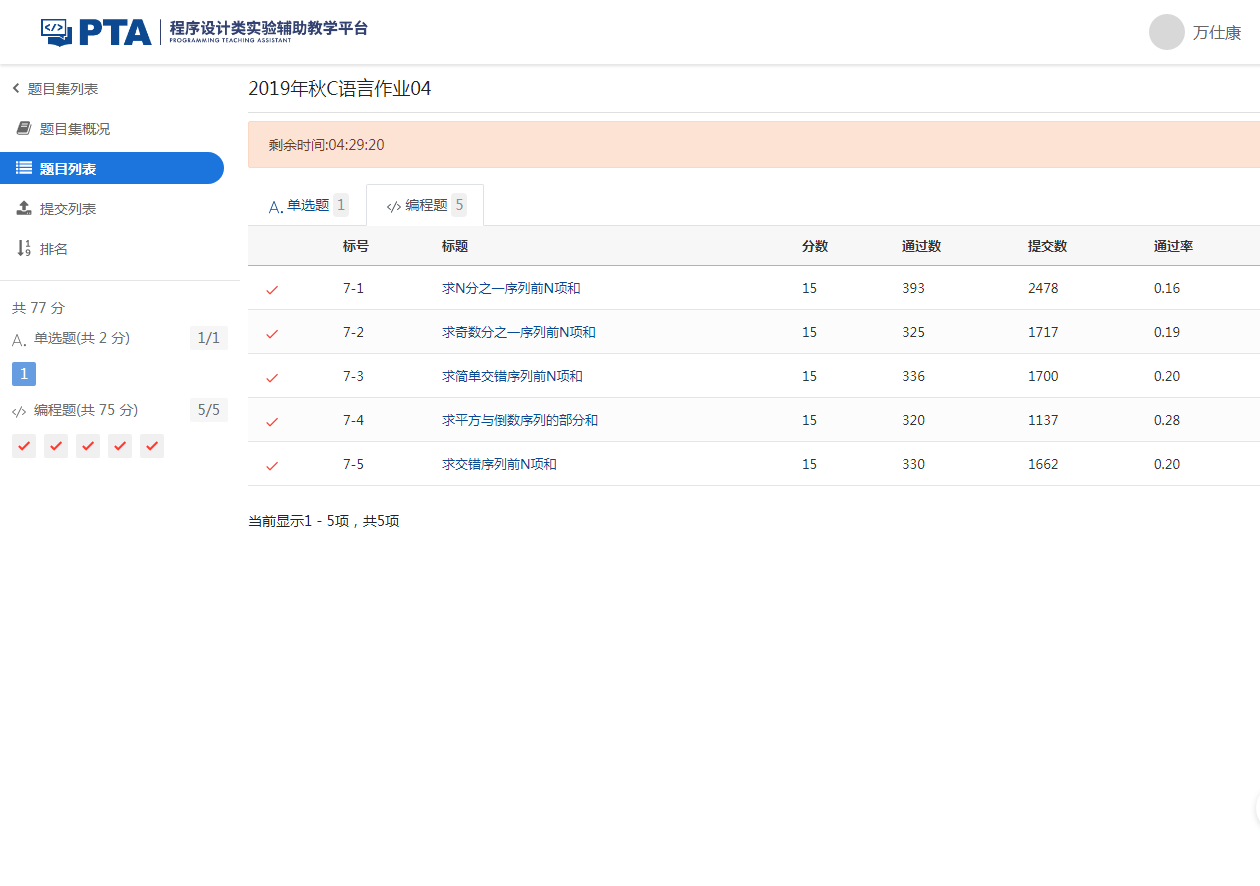The height and width of the screenshot is (886, 1260).
Task: Click the red checkmark in row 7-4
Action: pyautogui.click(x=272, y=421)
